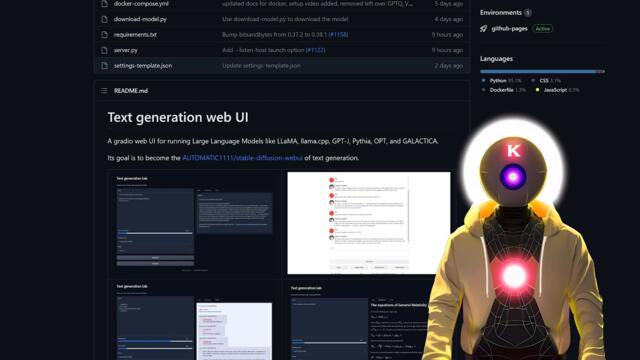This screenshot has width=640, height=360.
Task: Open README.md file header link
Action: 131,91
